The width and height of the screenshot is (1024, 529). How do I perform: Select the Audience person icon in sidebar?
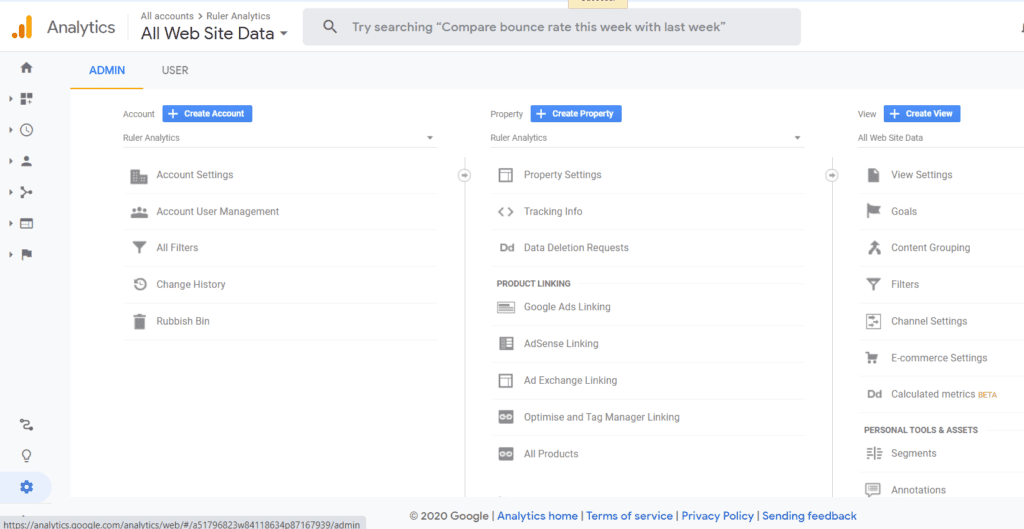click(x=26, y=161)
